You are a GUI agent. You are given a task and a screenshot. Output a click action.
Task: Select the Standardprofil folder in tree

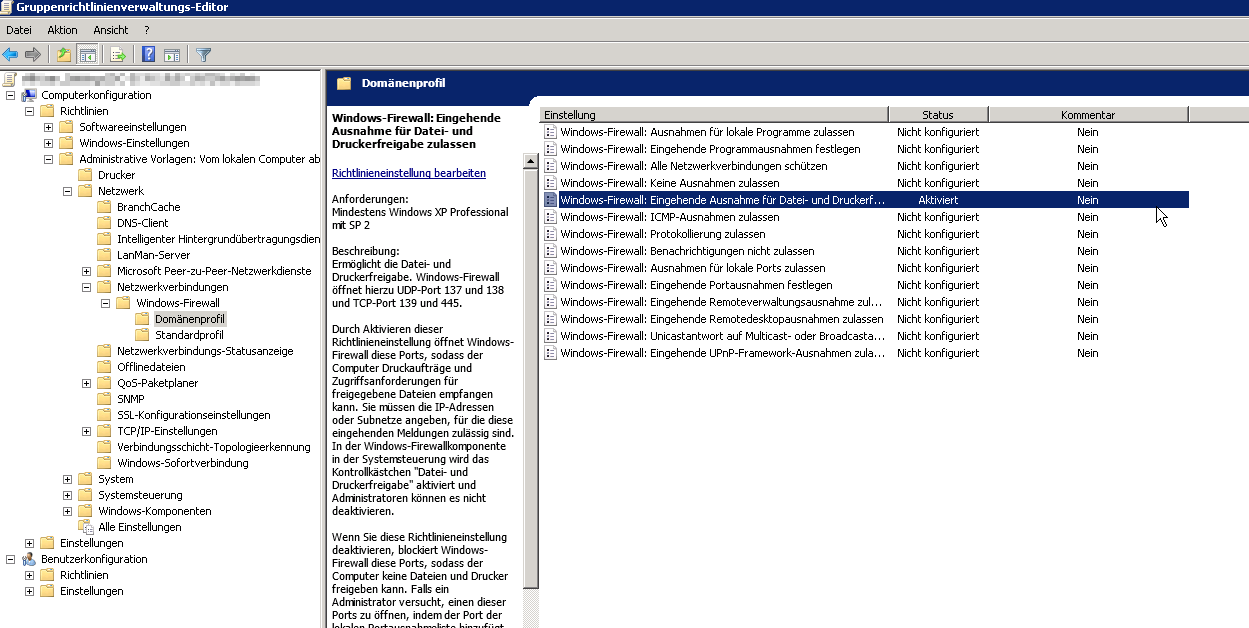[x=189, y=335]
